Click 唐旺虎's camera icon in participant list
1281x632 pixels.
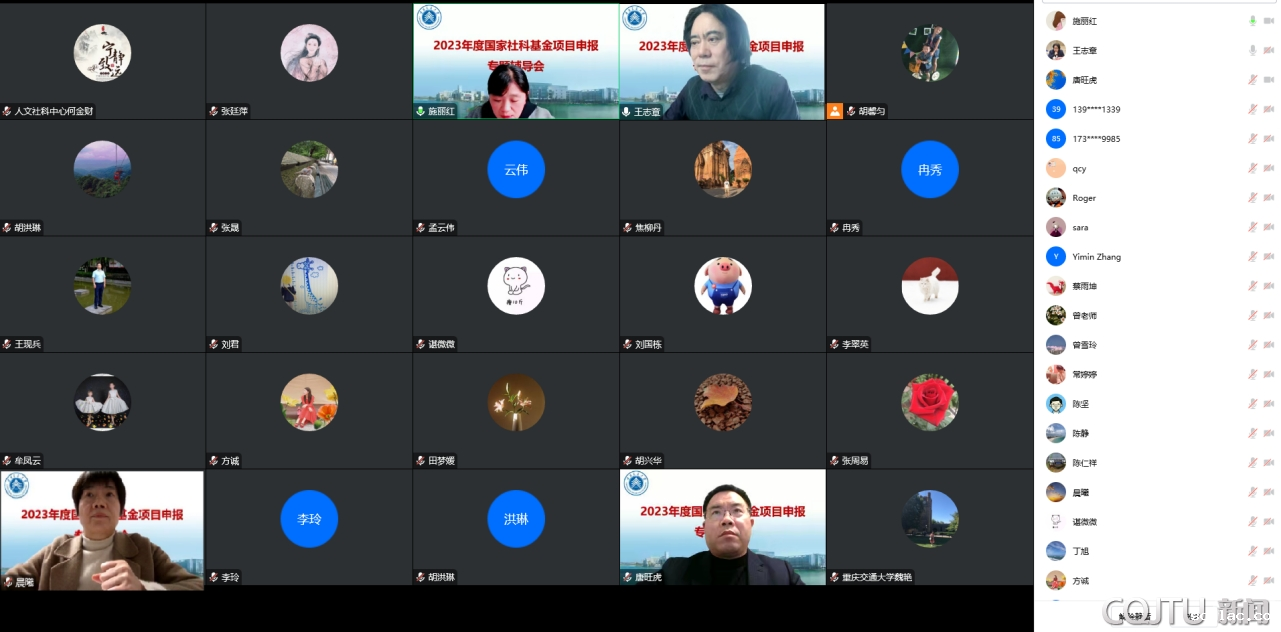pos(1268,80)
